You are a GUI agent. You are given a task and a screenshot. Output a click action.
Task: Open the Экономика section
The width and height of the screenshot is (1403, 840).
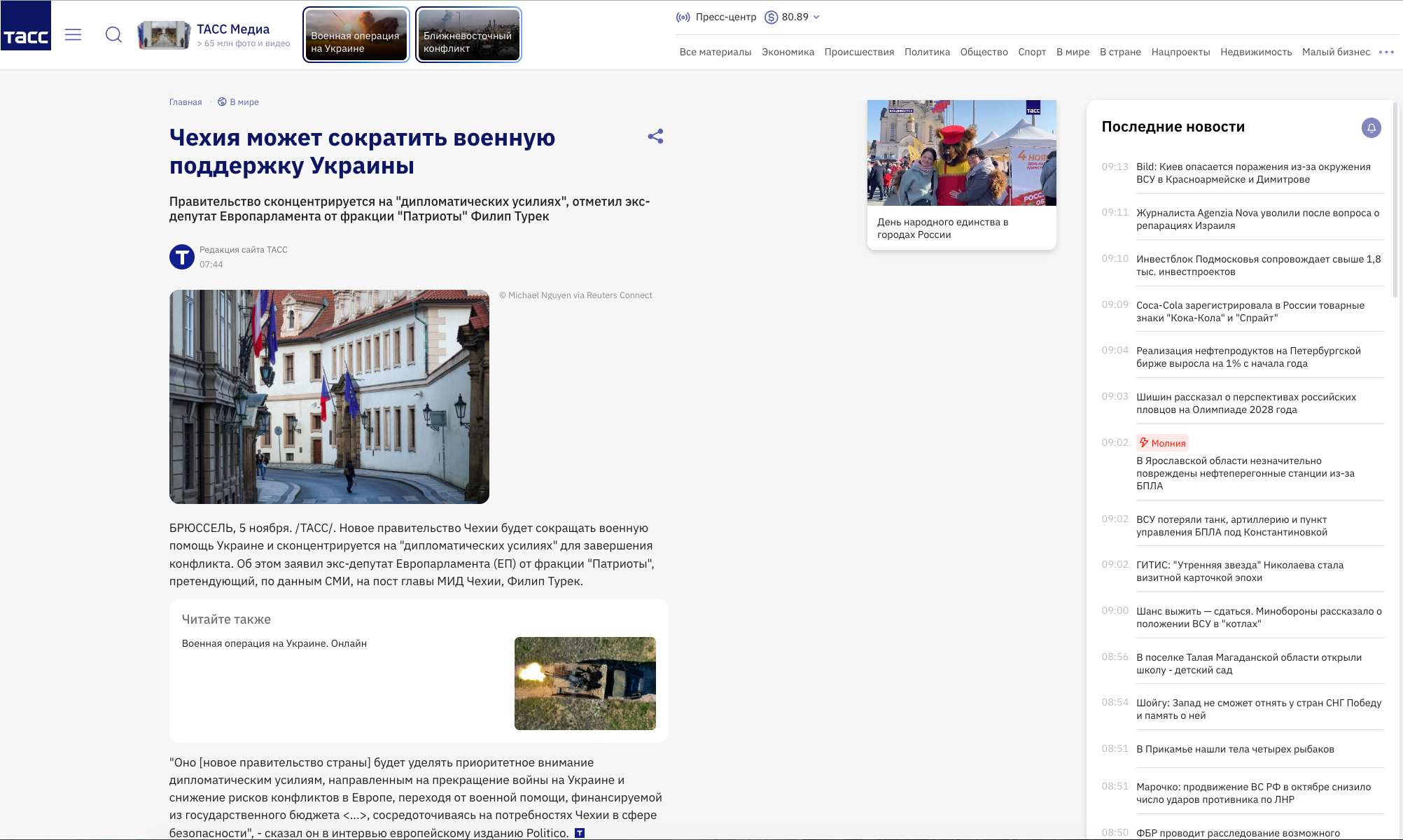point(788,52)
